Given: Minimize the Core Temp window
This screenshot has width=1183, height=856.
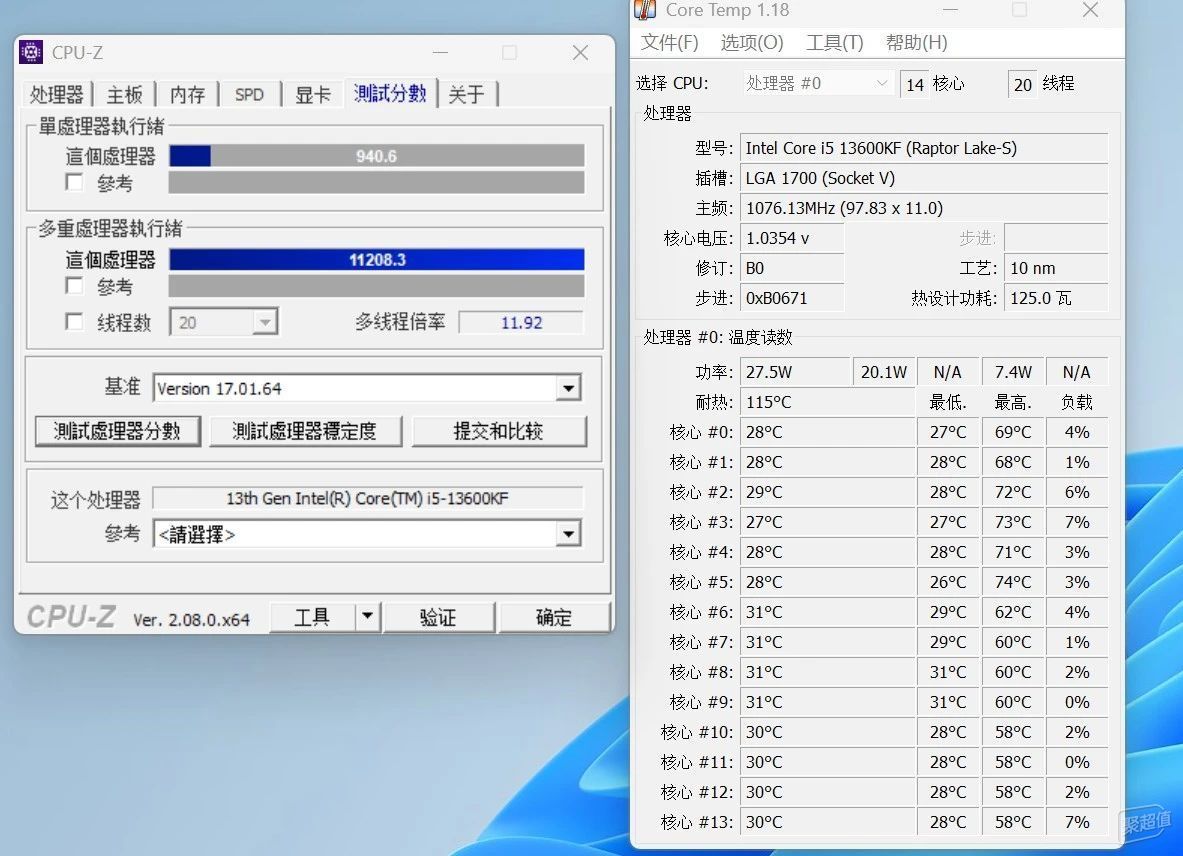Looking at the screenshot, I should tap(951, 10).
